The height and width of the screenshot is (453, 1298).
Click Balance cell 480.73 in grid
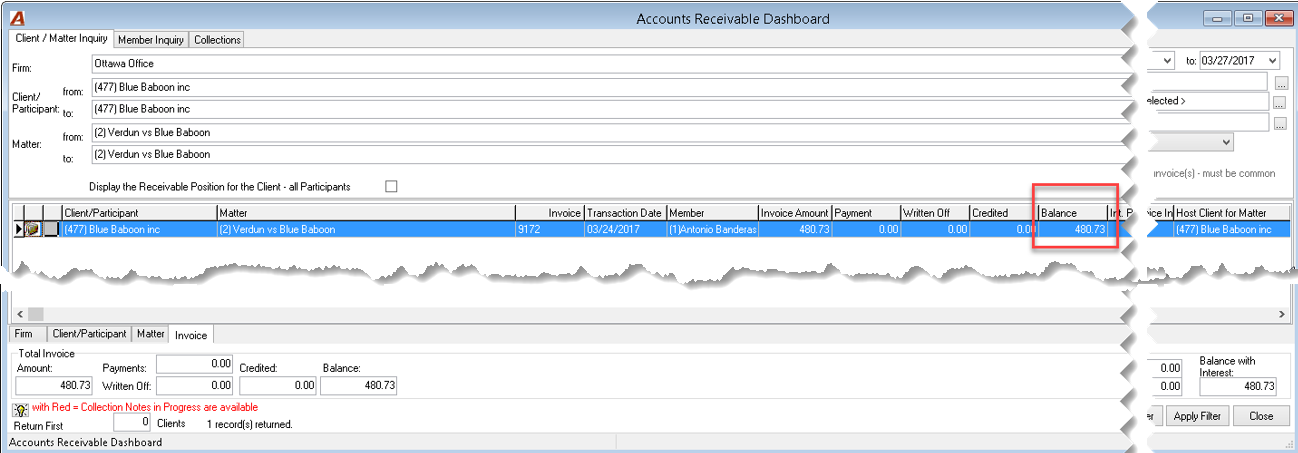(x=1072, y=229)
